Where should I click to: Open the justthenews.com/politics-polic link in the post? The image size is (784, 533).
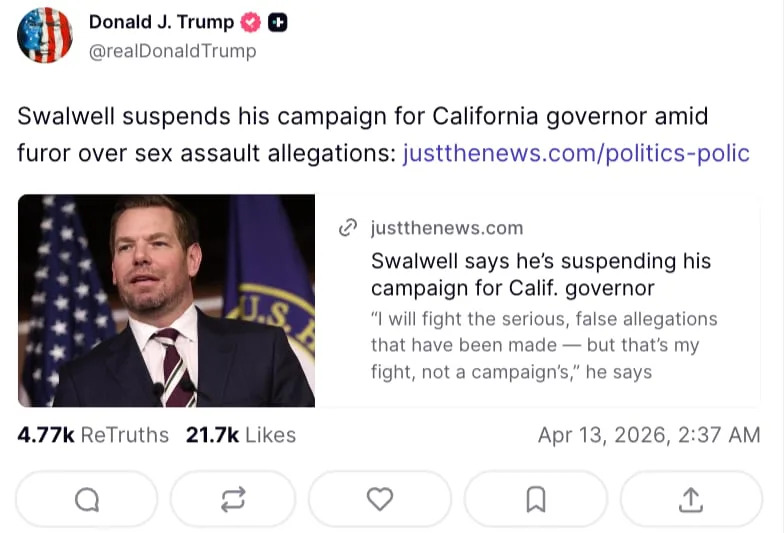[575, 153]
